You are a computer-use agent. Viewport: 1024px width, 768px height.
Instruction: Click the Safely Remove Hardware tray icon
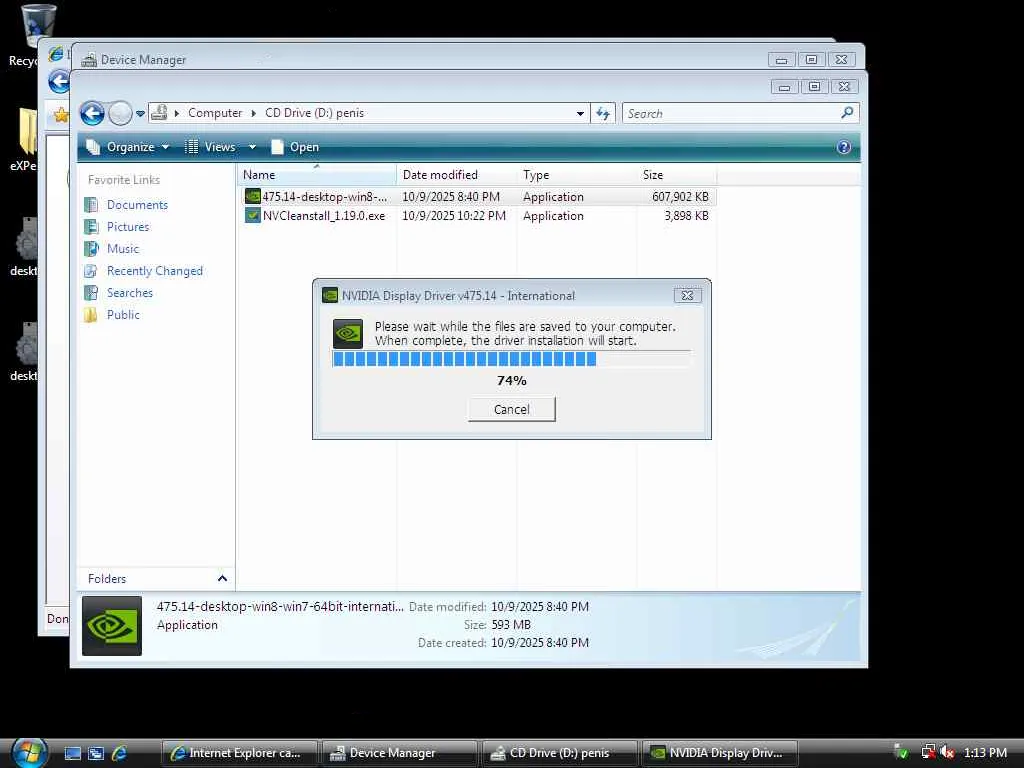901,752
